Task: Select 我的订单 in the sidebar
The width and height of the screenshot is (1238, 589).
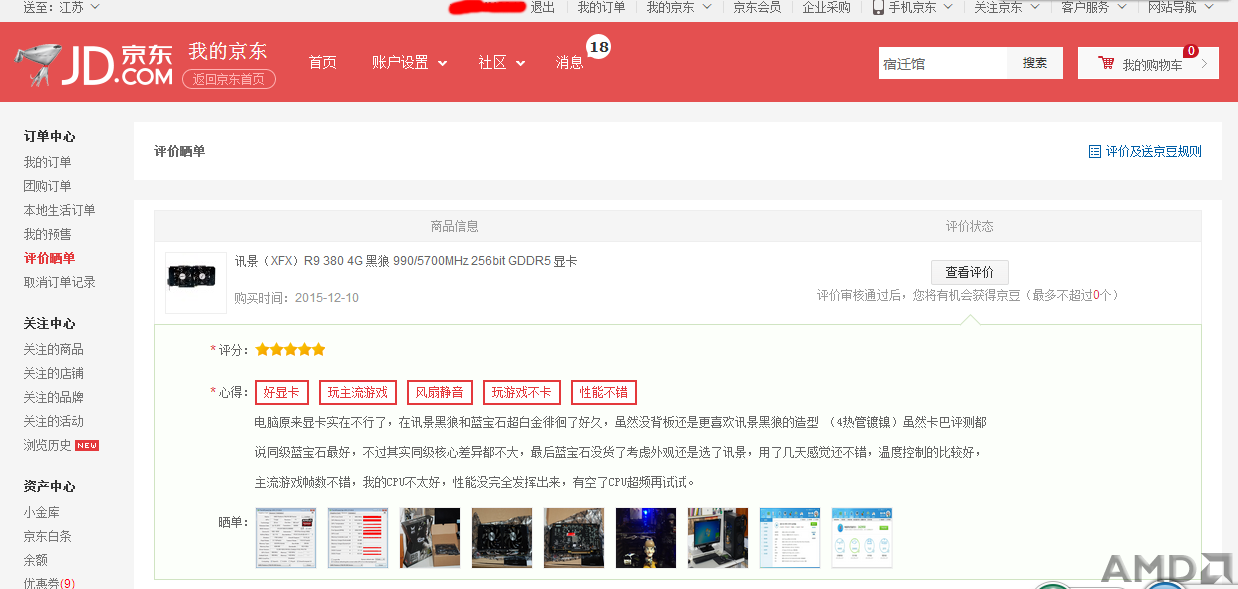Action: 48,162
